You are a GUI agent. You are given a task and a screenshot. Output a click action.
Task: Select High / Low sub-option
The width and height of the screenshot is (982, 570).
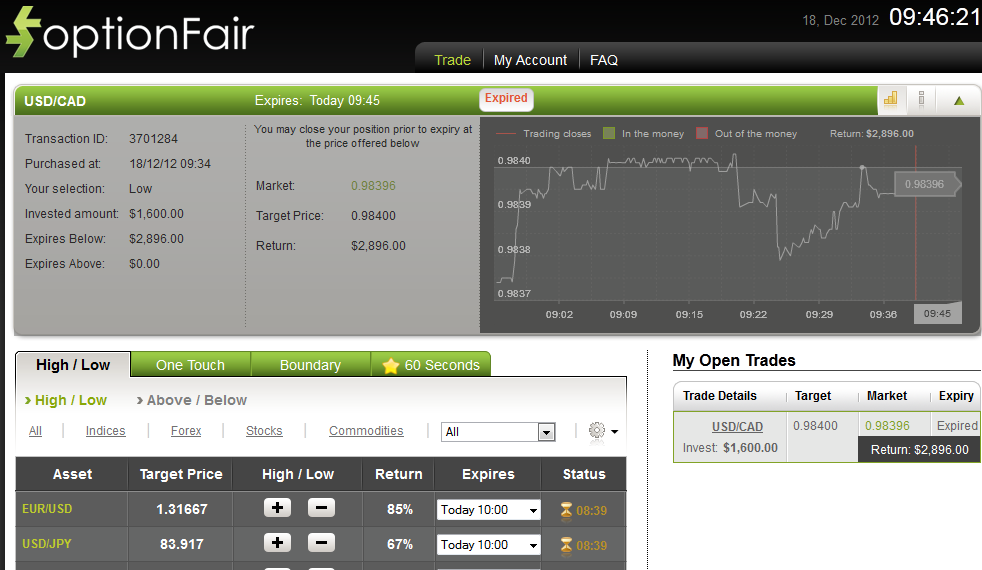click(66, 400)
